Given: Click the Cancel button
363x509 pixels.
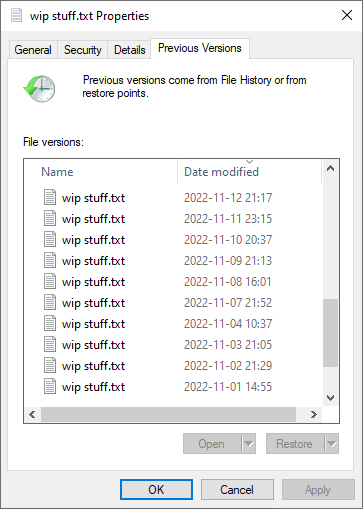Looking at the screenshot, I should 237,490.
